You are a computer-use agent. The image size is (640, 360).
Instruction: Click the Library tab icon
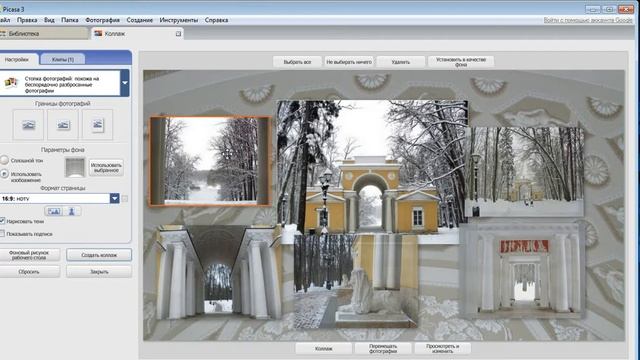click(x=3, y=34)
